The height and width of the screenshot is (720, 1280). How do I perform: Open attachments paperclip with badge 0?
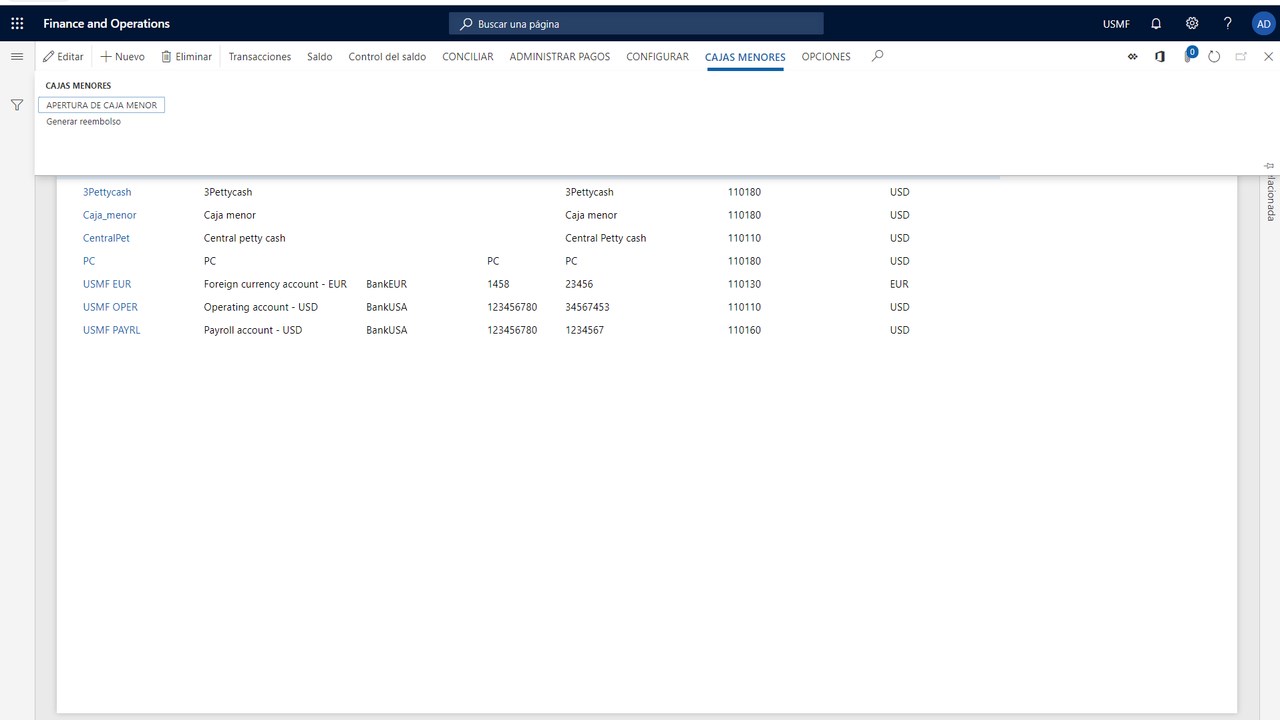[1188, 56]
